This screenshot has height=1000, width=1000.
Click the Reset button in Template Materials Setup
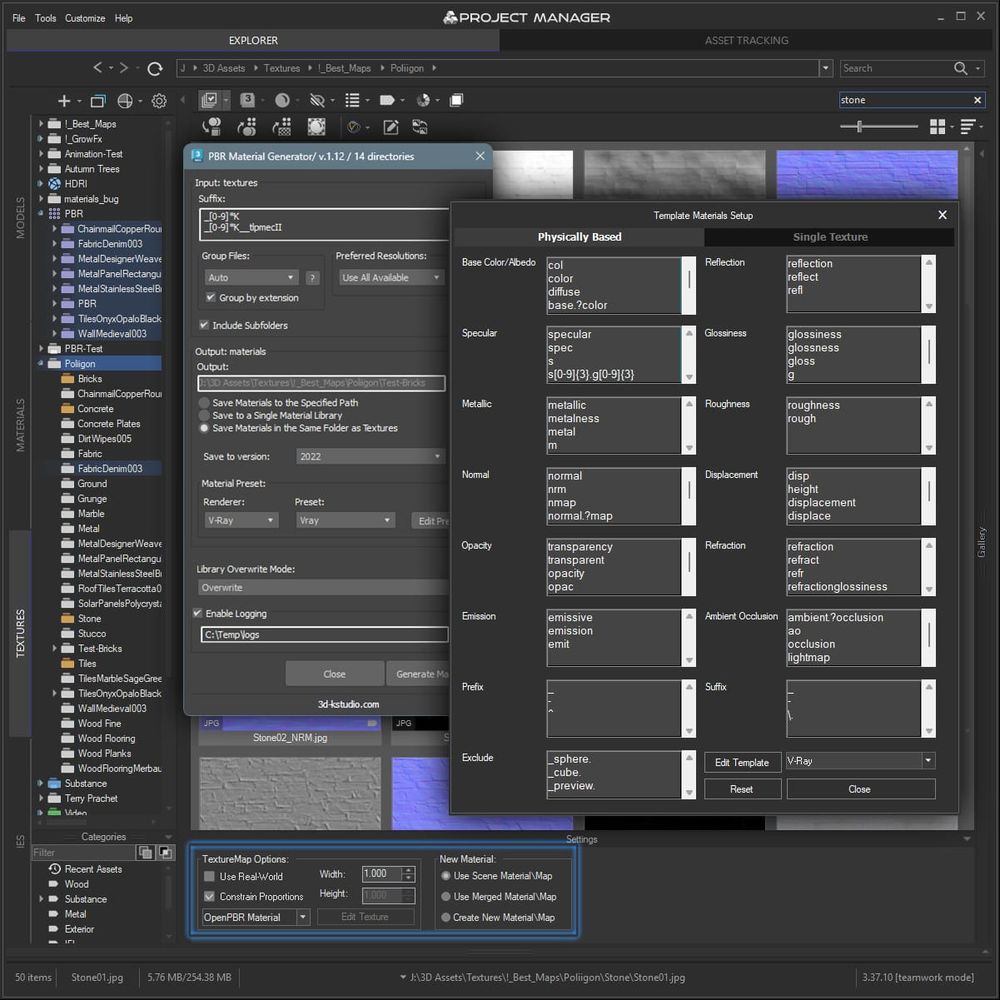pyautogui.click(x=742, y=789)
